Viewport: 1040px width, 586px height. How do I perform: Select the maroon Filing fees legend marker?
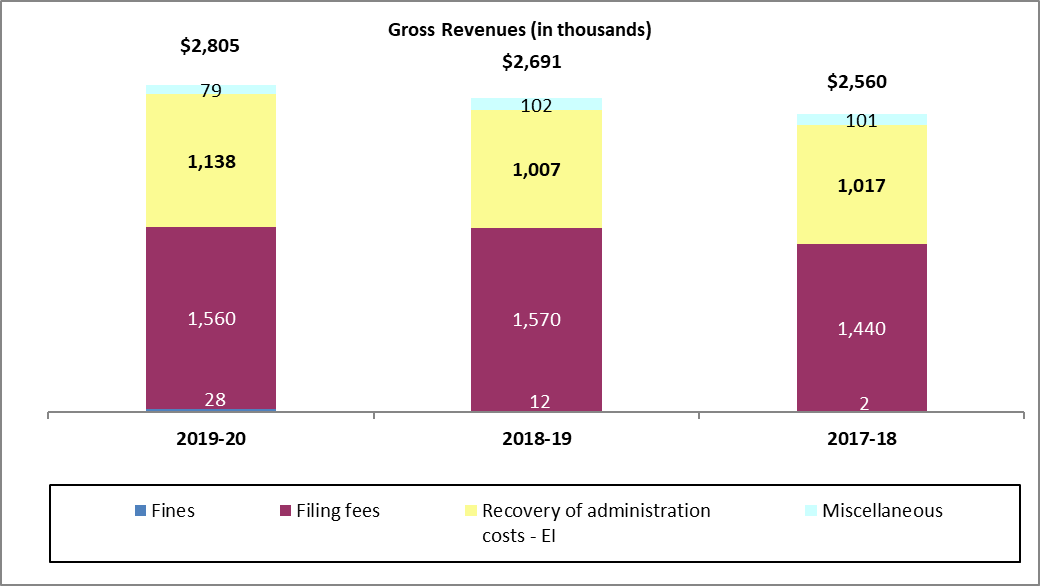pyautogui.click(x=284, y=510)
